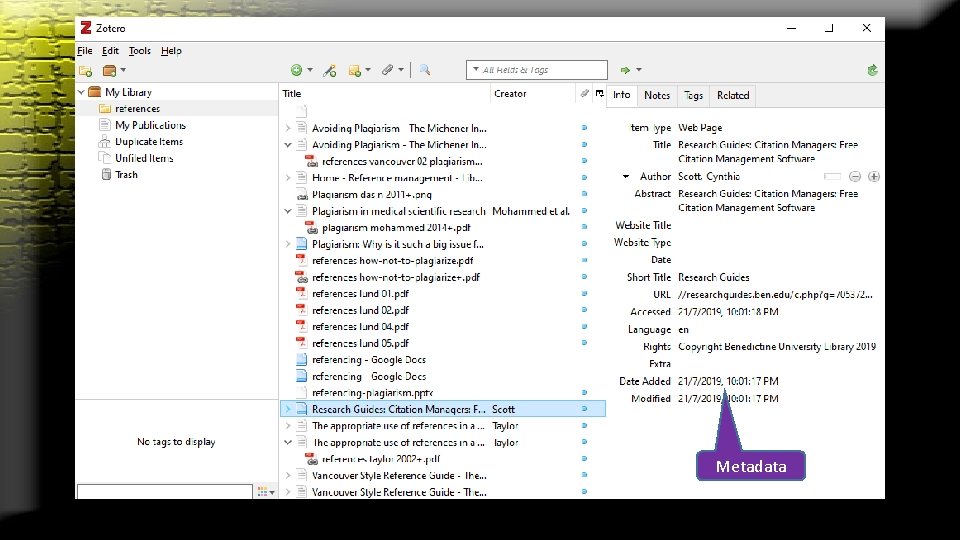
Task: Expand Plagiarism: Why is it such a big issue
Action: [x=288, y=244]
